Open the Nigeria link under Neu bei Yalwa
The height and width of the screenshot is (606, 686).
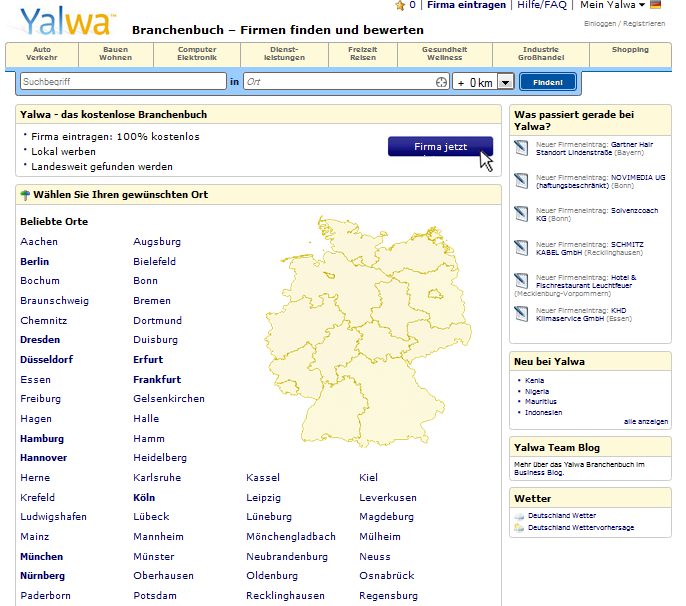pos(537,392)
